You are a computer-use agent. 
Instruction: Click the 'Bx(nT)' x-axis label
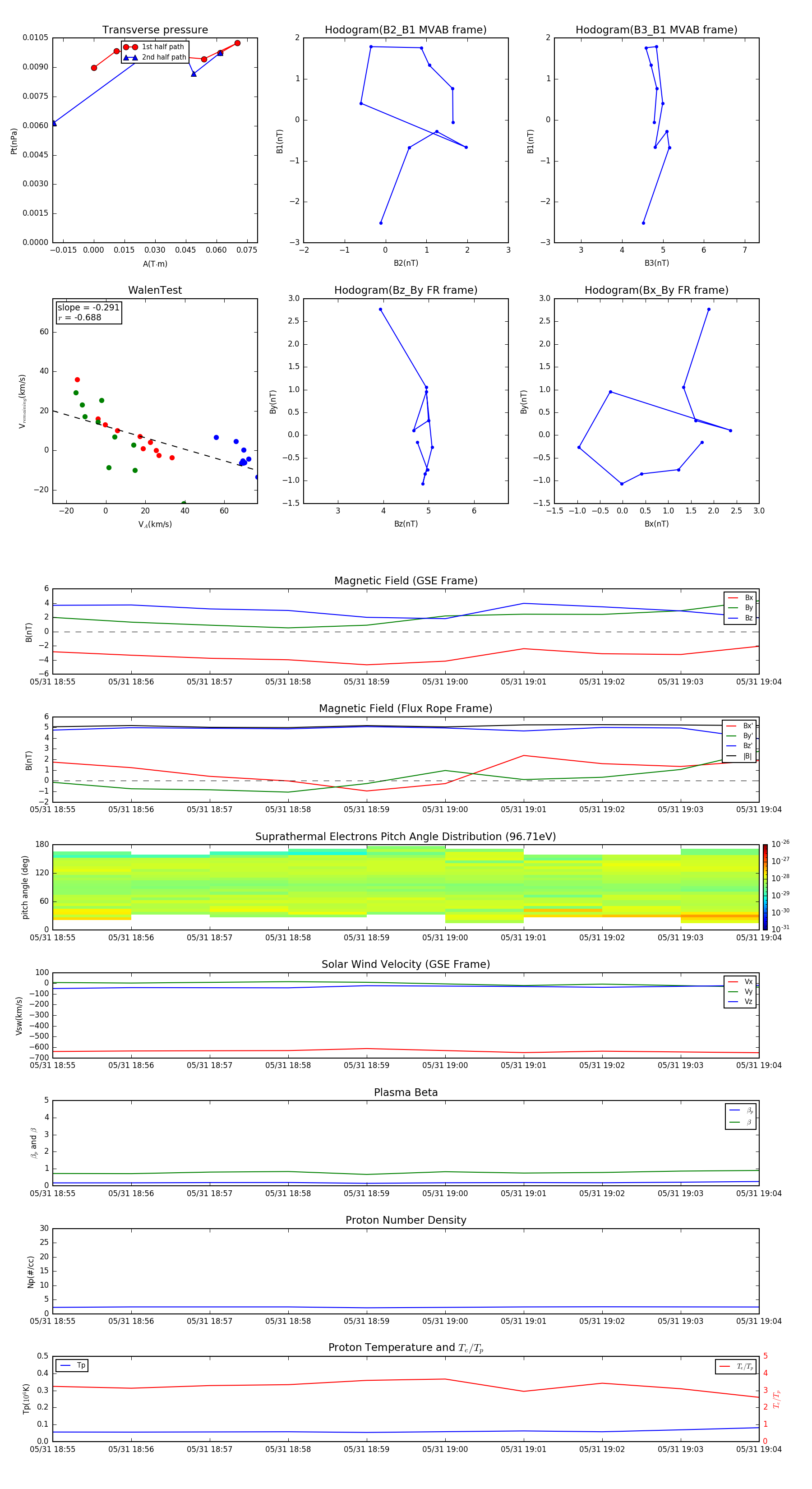click(x=656, y=524)
